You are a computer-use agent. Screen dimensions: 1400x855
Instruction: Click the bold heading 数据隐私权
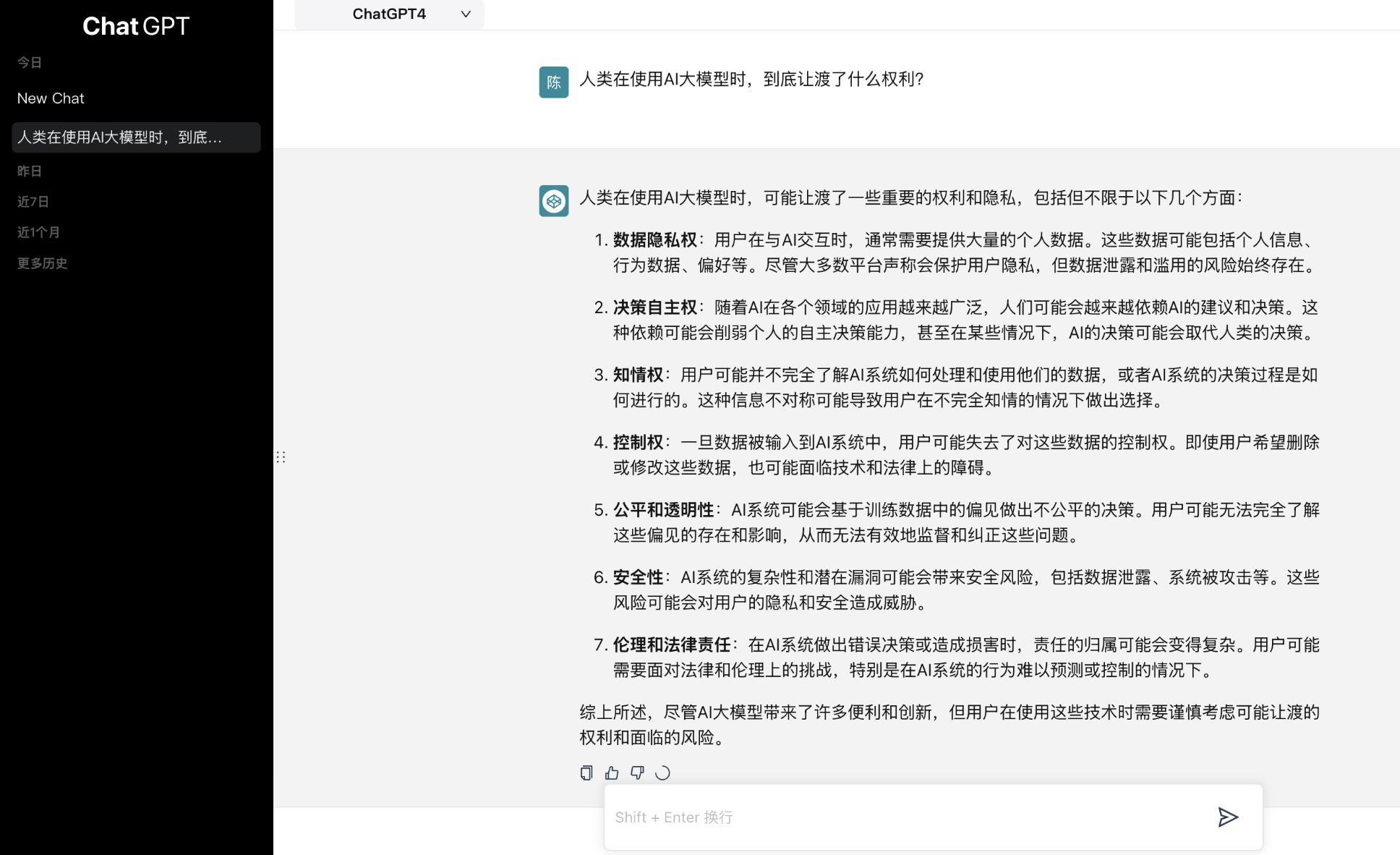(x=655, y=239)
